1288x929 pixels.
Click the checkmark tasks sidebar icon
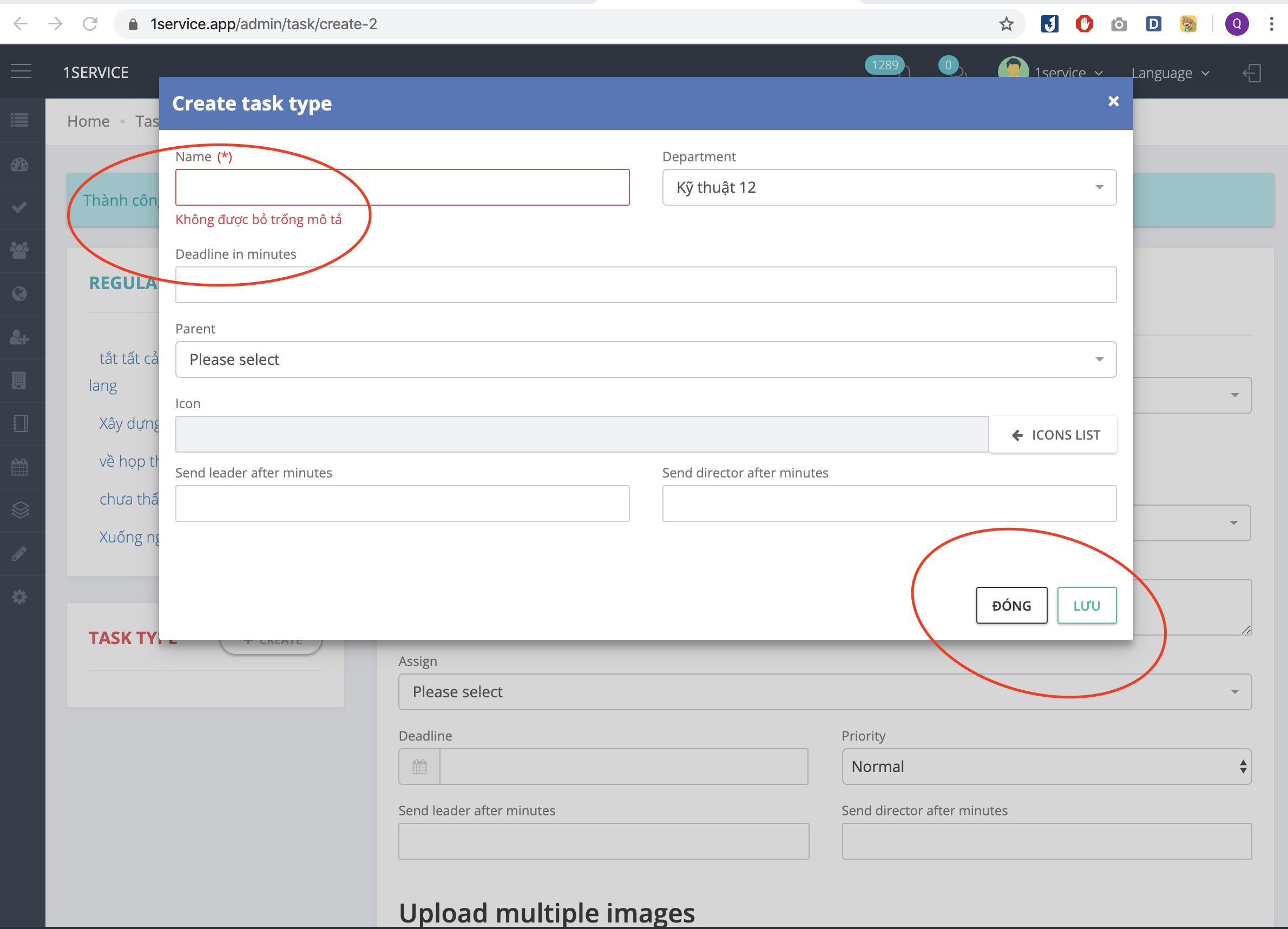coord(20,207)
